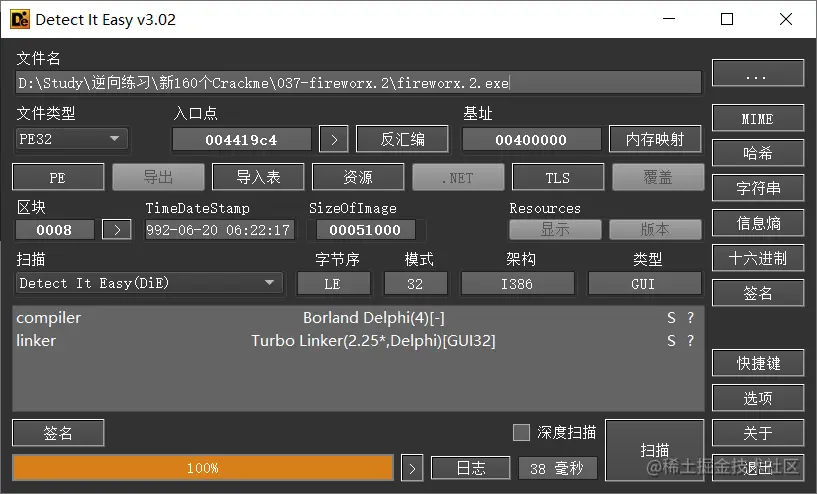The height and width of the screenshot is (494, 817).
Task: Click the sections count field 0008
Action: coord(55,230)
